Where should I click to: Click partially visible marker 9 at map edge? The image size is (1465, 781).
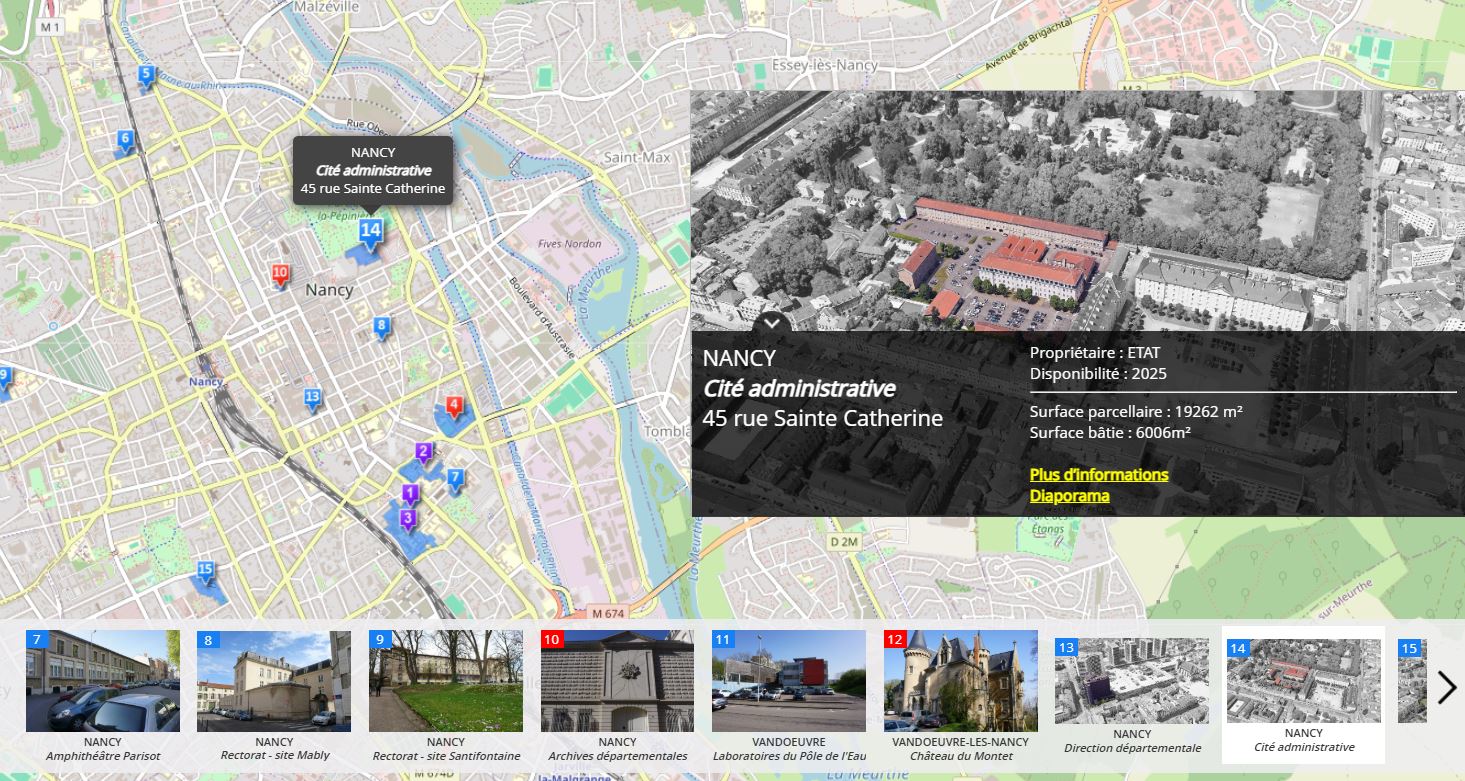[x=4, y=378]
